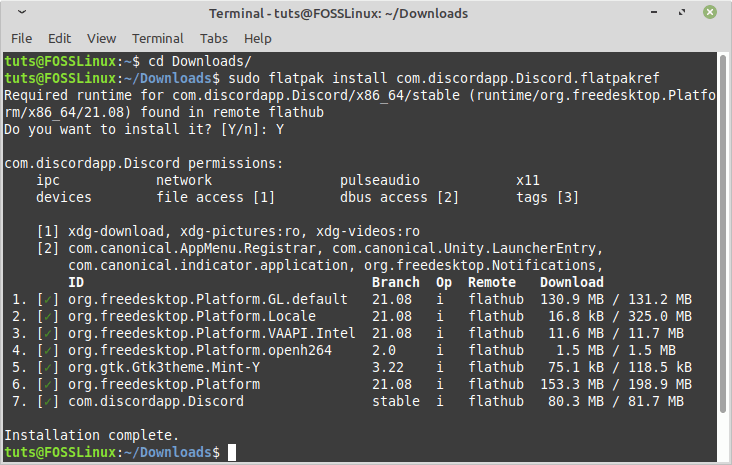Click 'com.discordapp.Discord' ID in row 7
Screen dimensions: 732x465
click(x=156, y=402)
